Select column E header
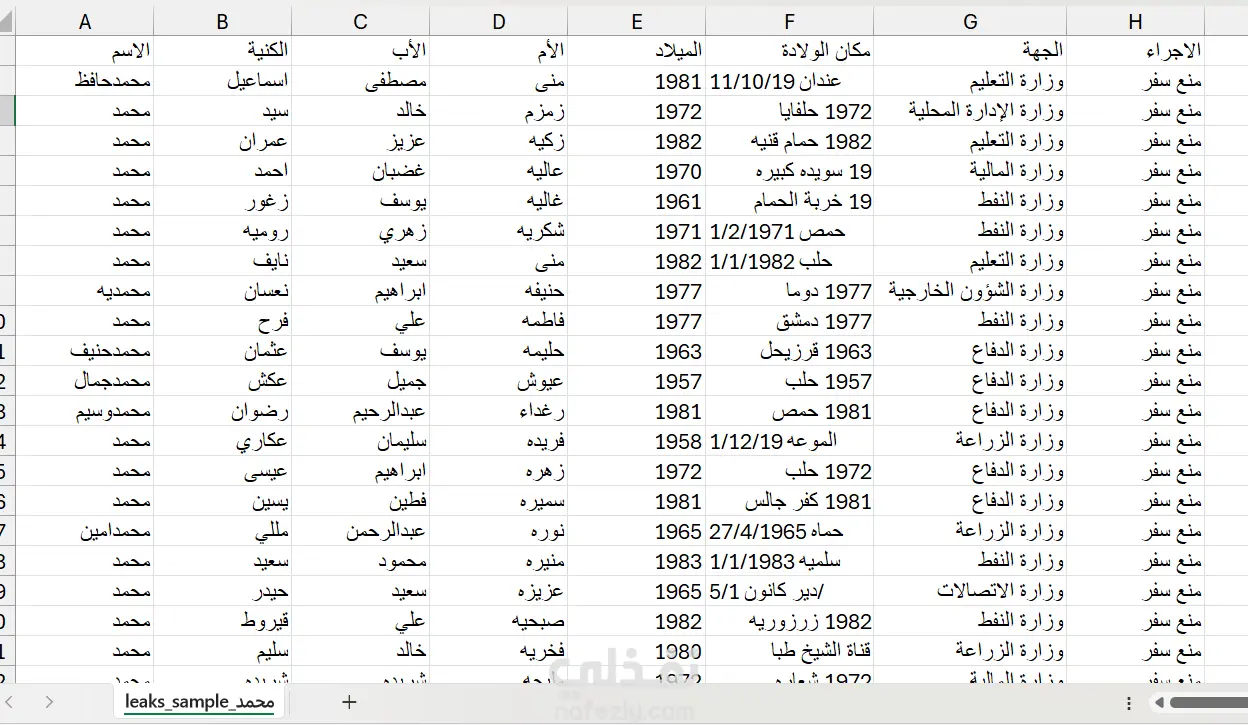The height and width of the screenshot is (725, 1248). click(x=637, y=22)
